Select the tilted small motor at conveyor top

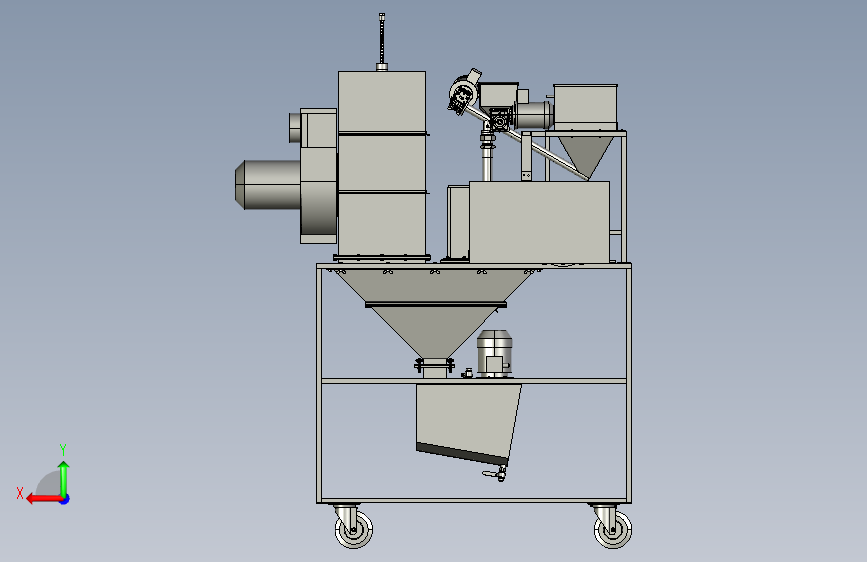464,92
